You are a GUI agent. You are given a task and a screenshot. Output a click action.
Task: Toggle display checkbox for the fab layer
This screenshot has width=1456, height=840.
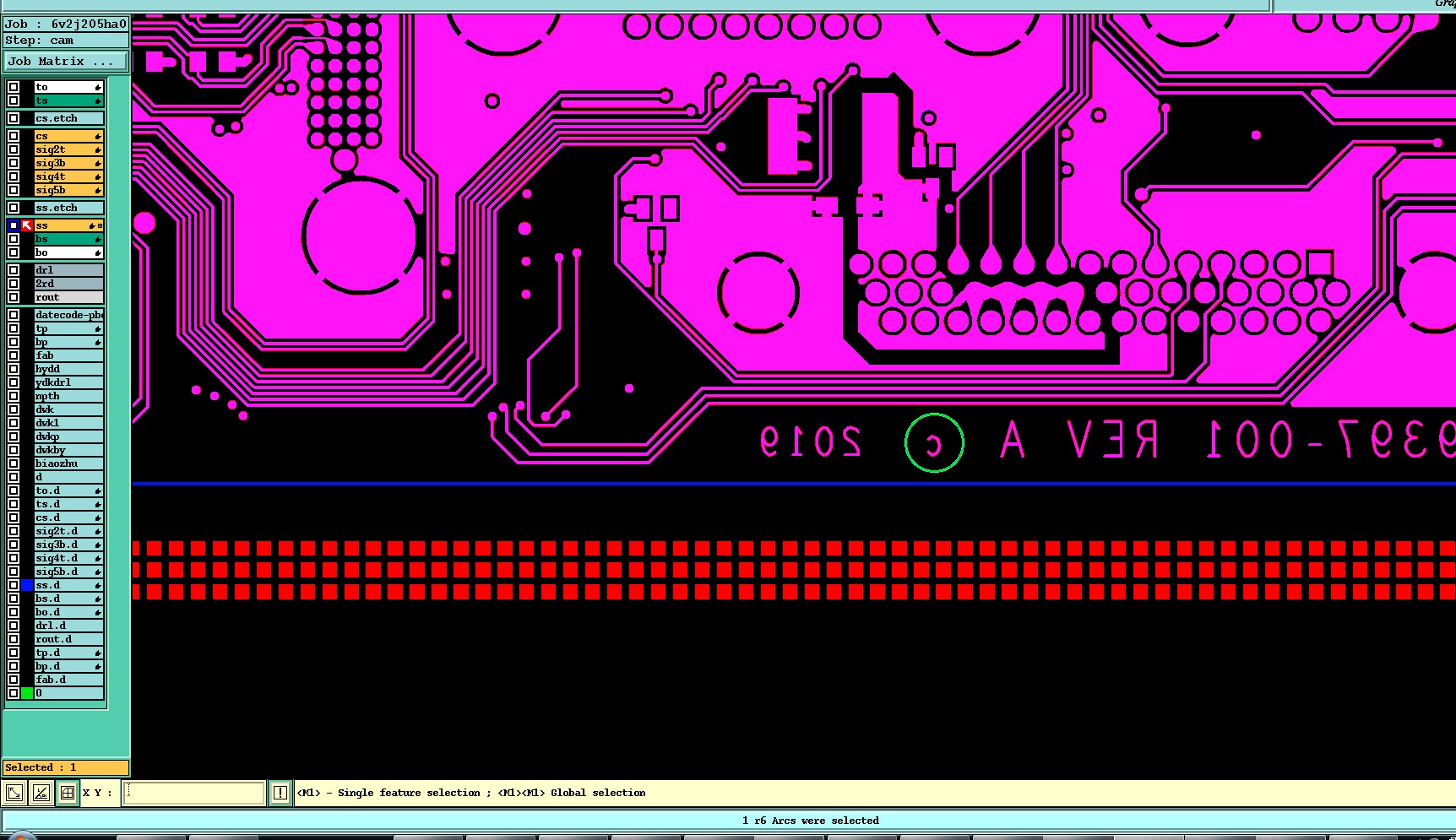click(14, 355)
